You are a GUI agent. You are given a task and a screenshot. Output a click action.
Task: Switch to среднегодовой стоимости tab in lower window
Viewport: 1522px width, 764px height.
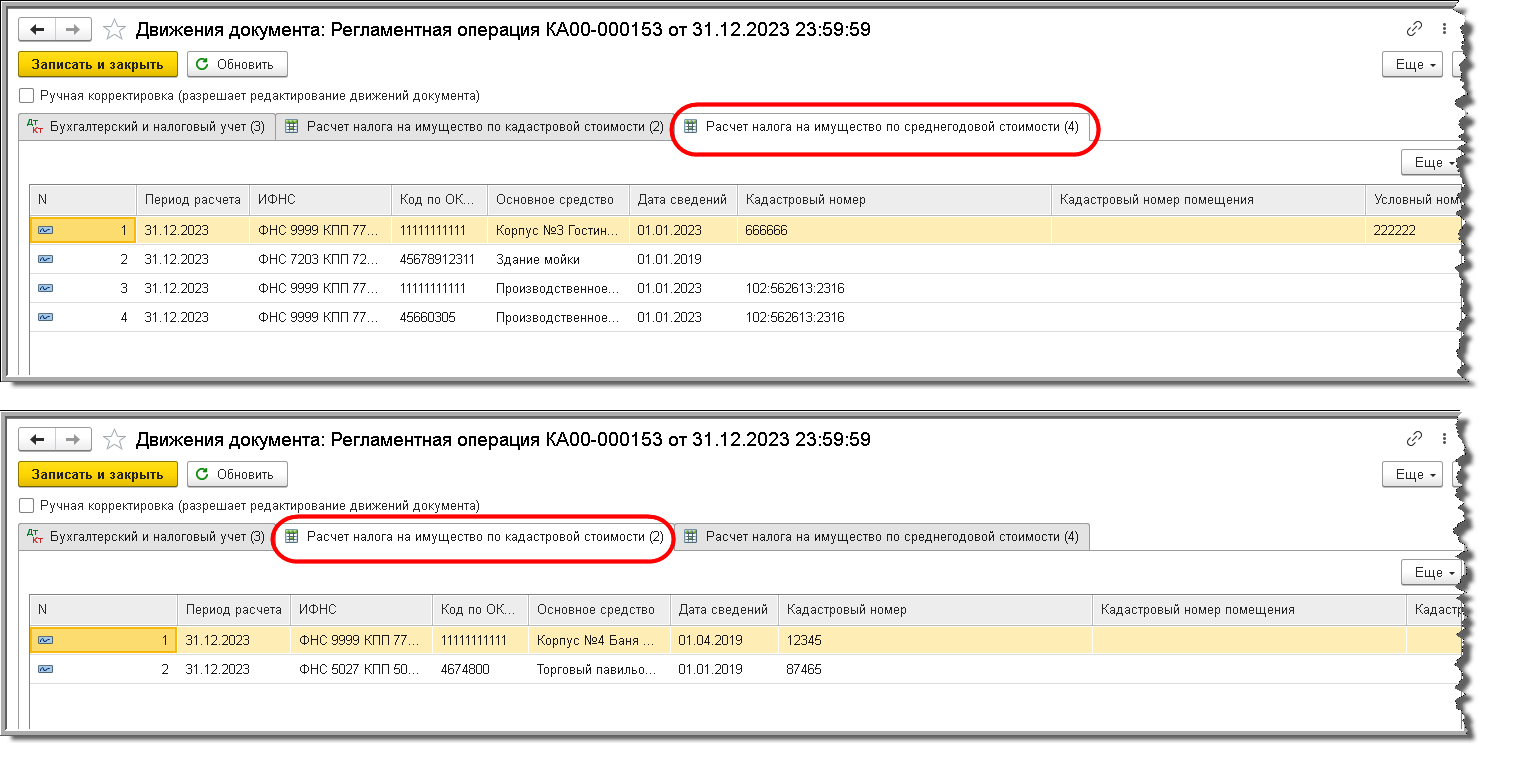click(882, 536)
